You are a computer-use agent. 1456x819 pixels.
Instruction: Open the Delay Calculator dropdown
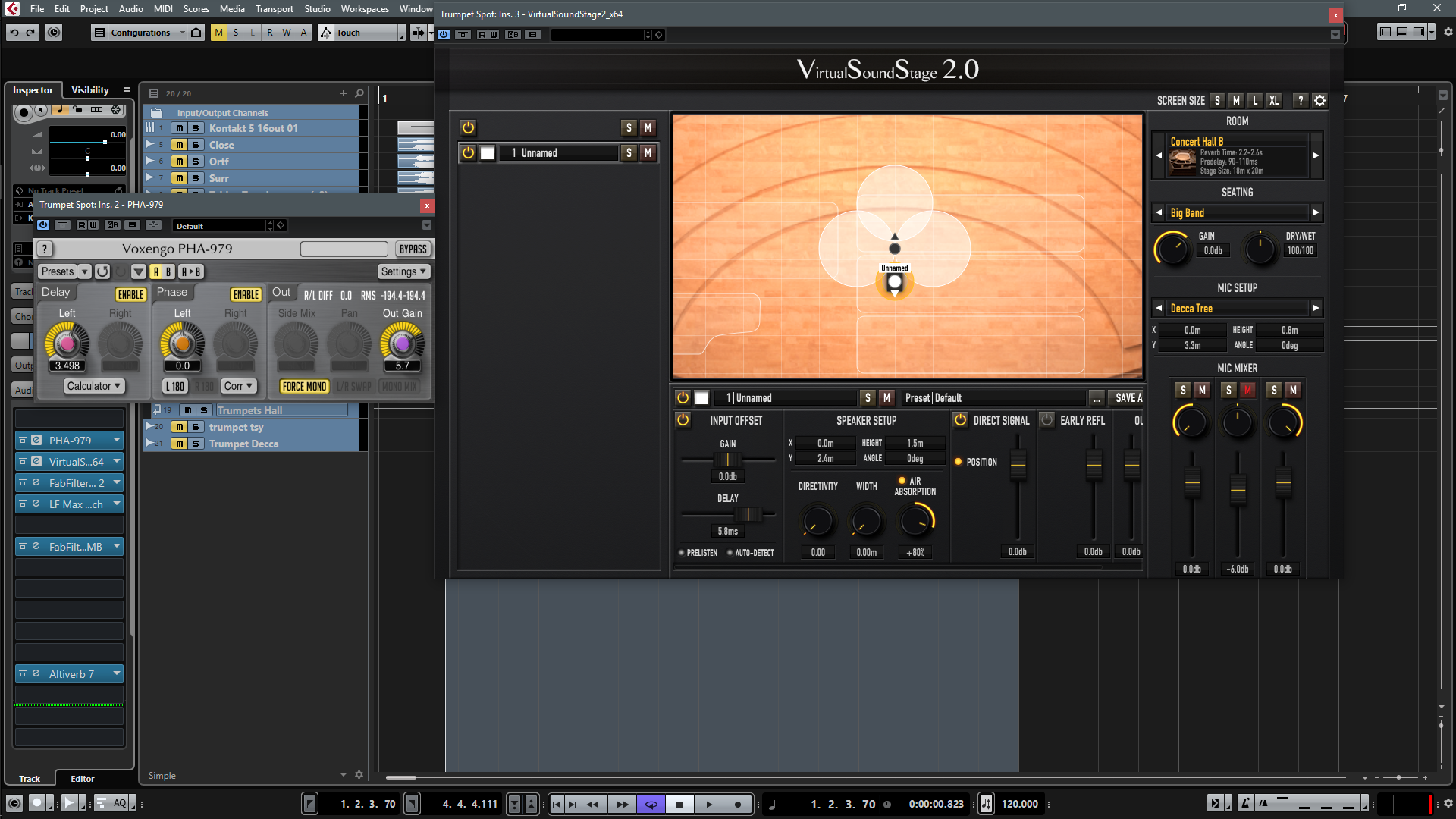pyautogui.click(x=93, y=386)
